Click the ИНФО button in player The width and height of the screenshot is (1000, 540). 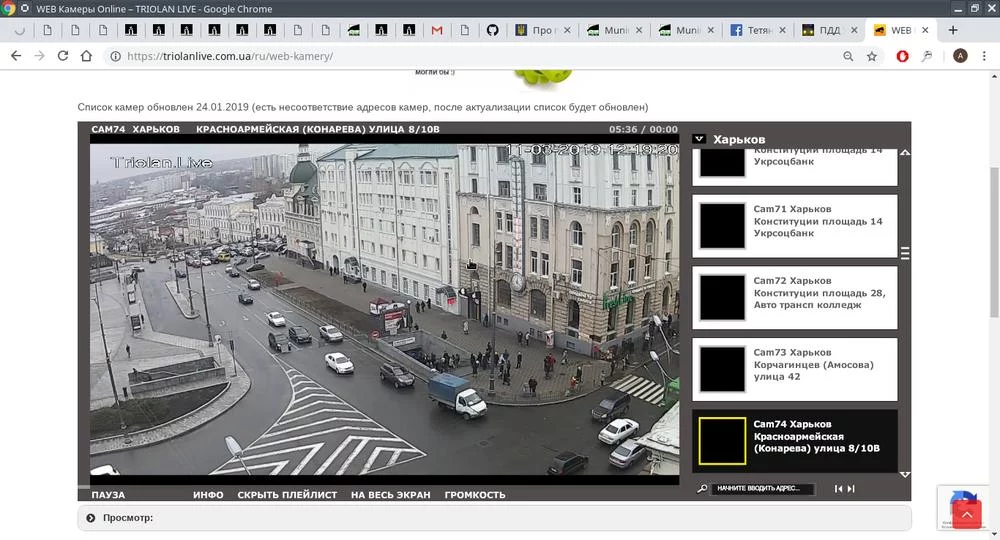point(208,495)
